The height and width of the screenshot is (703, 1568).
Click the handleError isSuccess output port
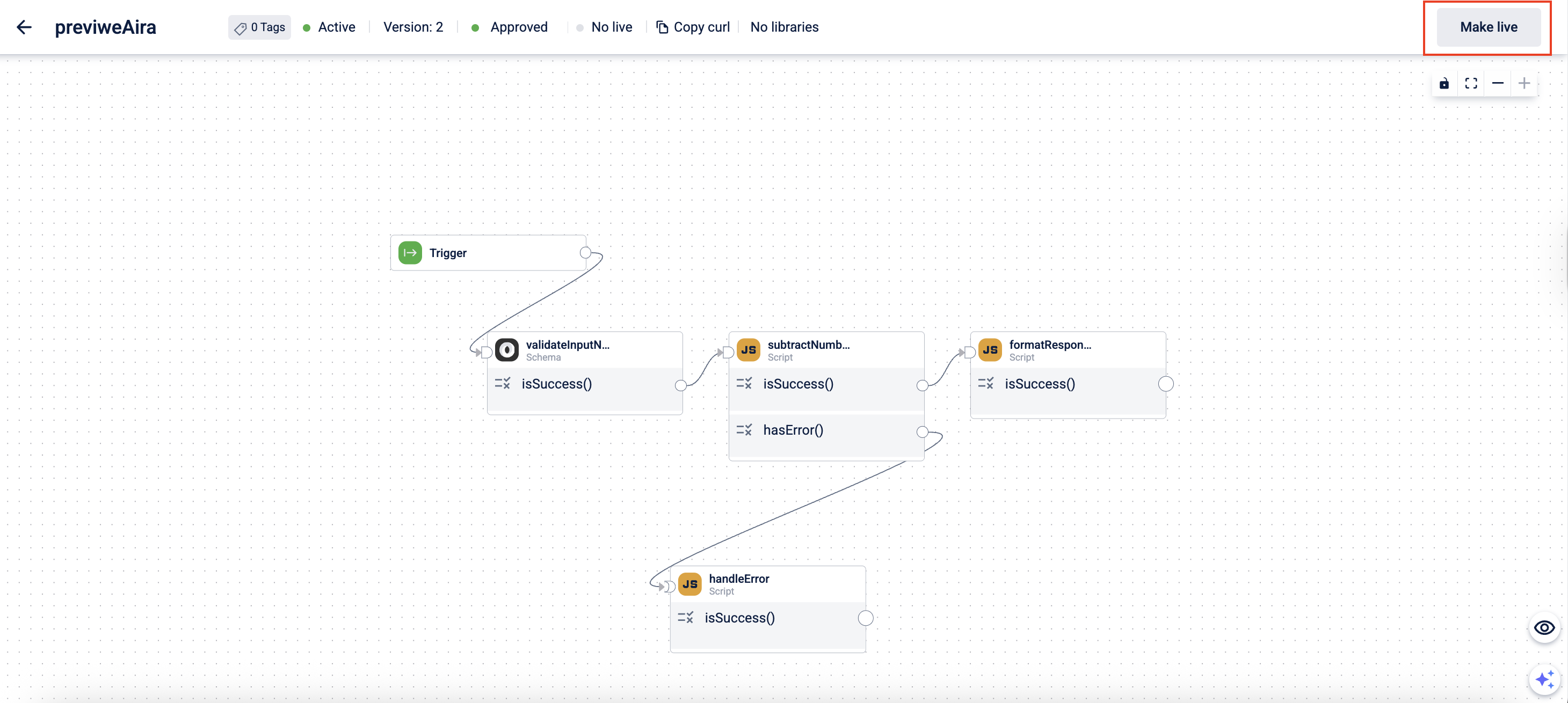click(x=865, y=618)
